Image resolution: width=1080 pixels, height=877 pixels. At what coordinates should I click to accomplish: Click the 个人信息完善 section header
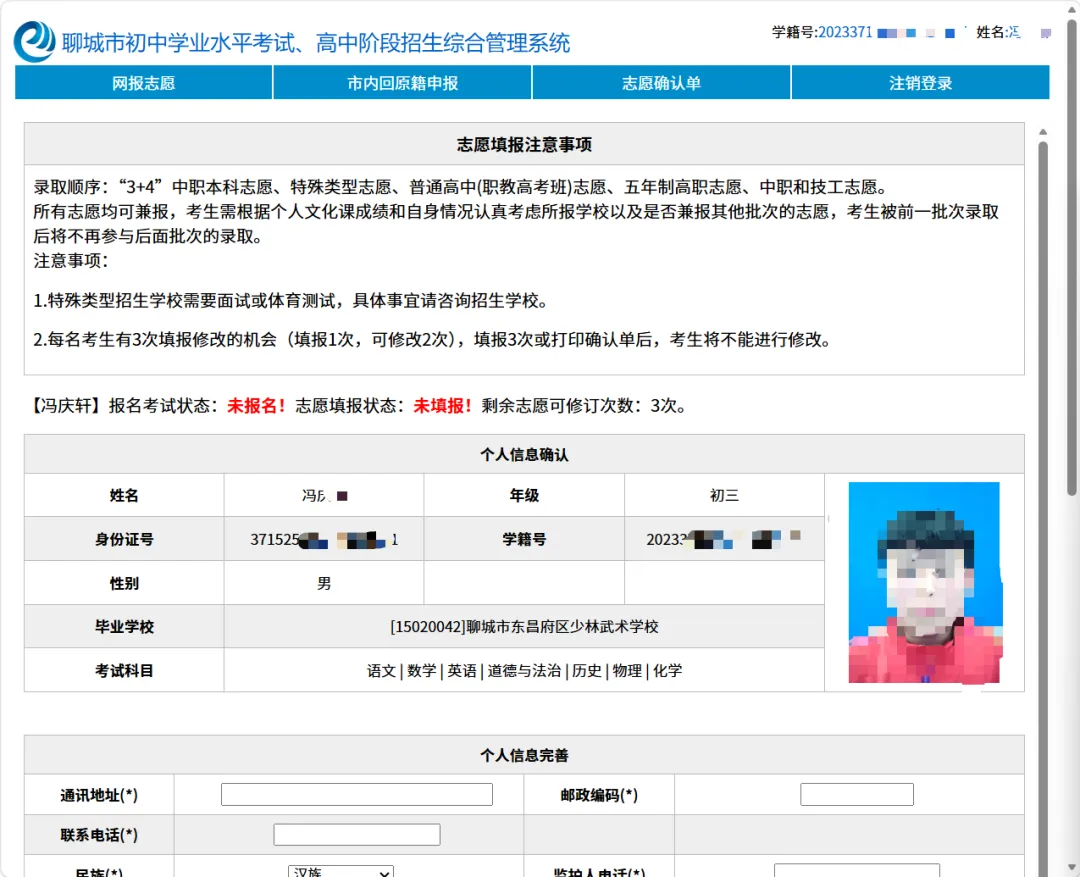pyautogui.click(x=524, y=755)
